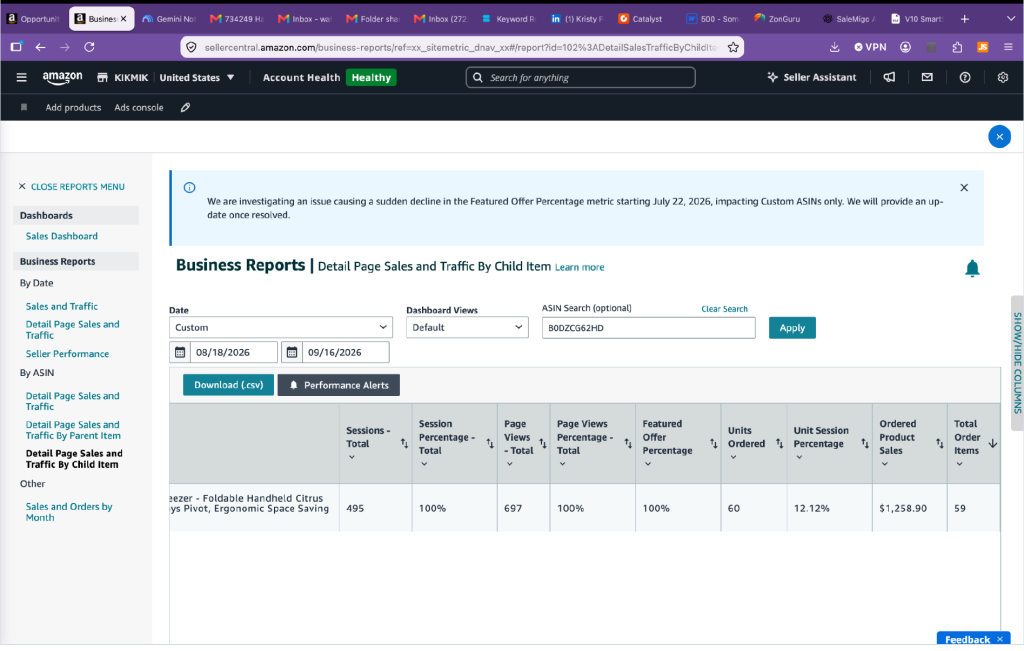Click the Feedback button
1024x651 pixels.
pos(973,639)
